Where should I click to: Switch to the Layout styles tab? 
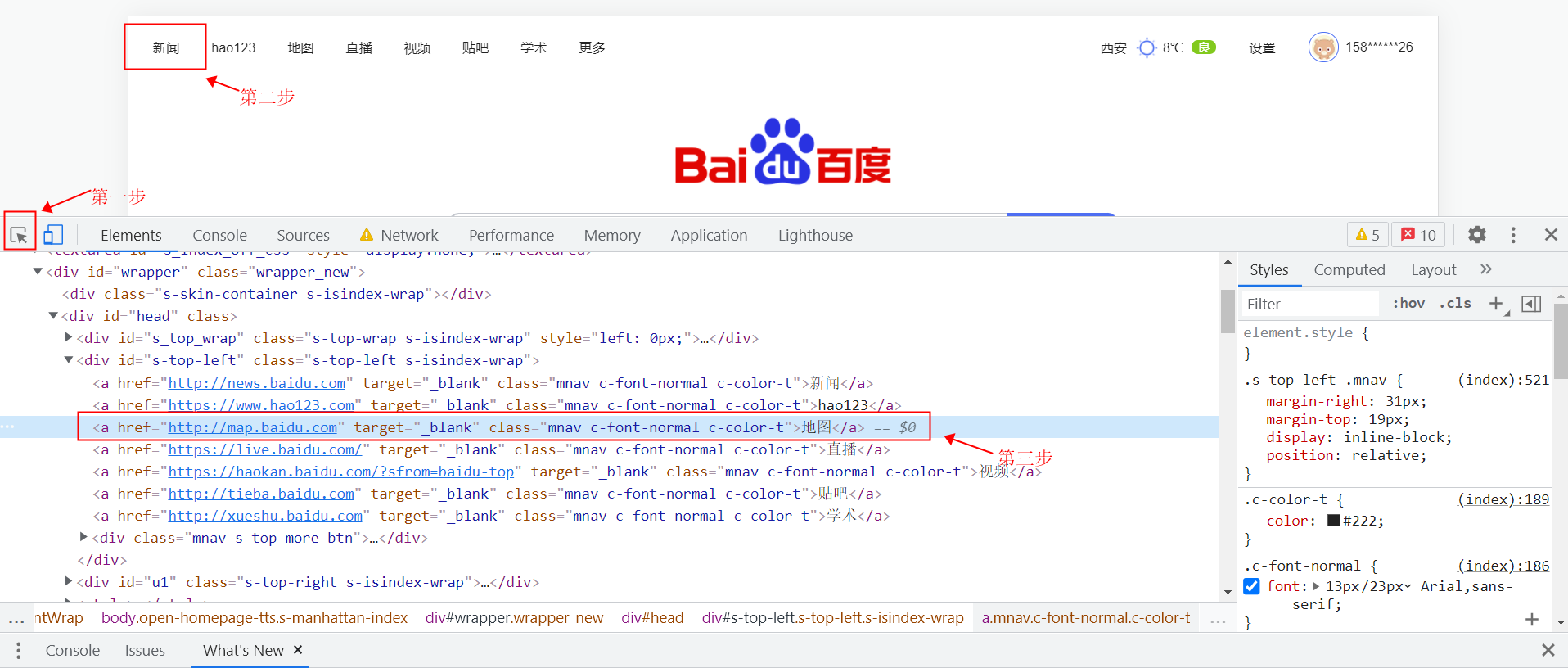[1433, 269]
